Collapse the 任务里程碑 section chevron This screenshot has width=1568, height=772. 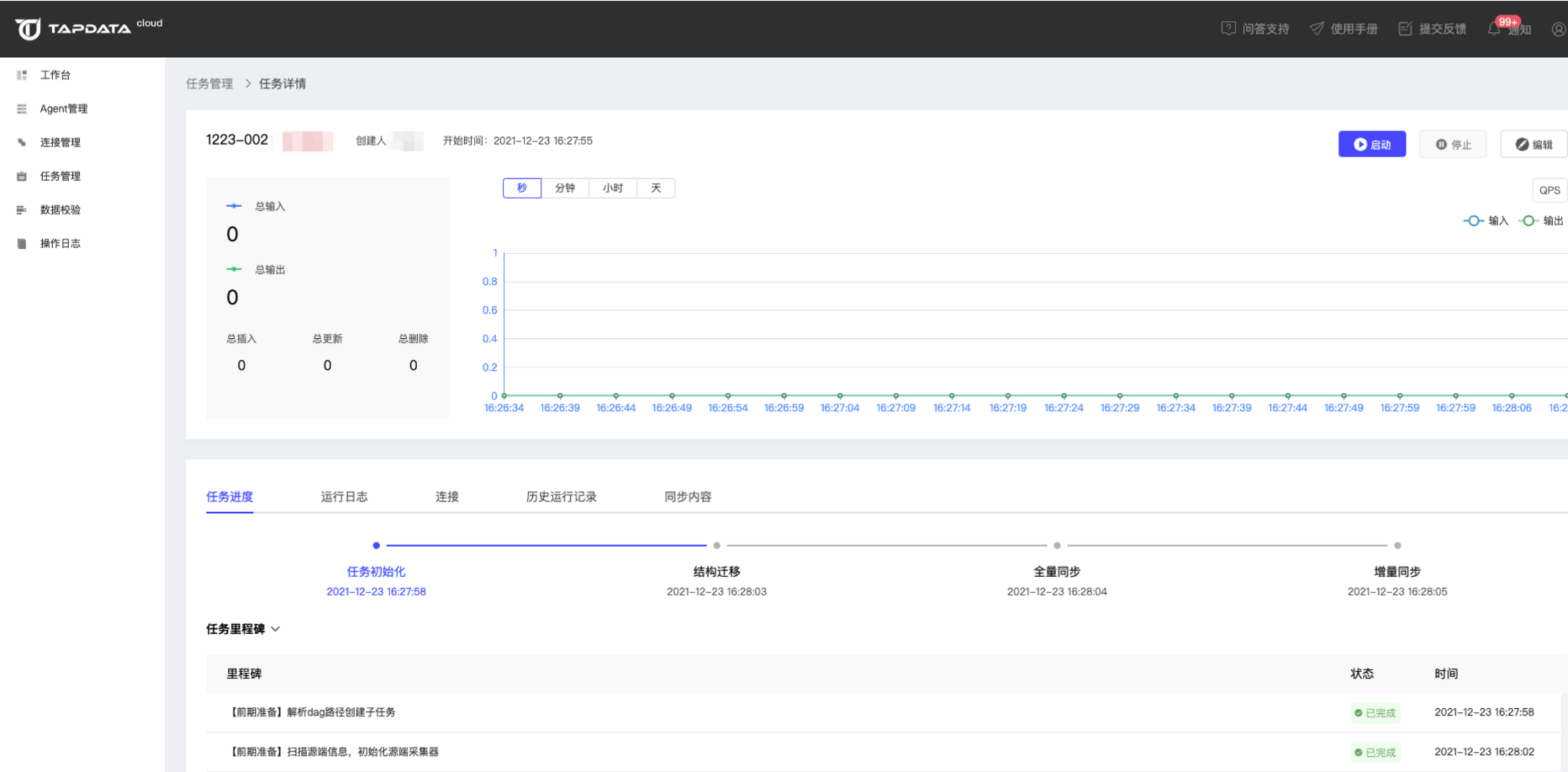pos(276,629)
